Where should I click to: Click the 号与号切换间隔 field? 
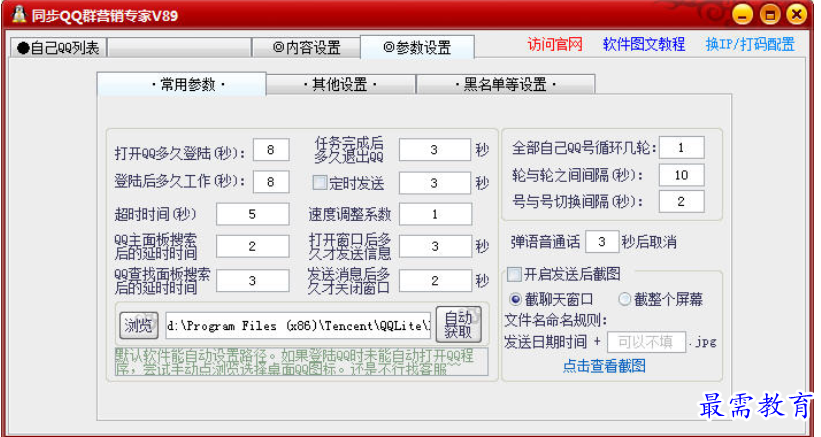tap(681, 201)
